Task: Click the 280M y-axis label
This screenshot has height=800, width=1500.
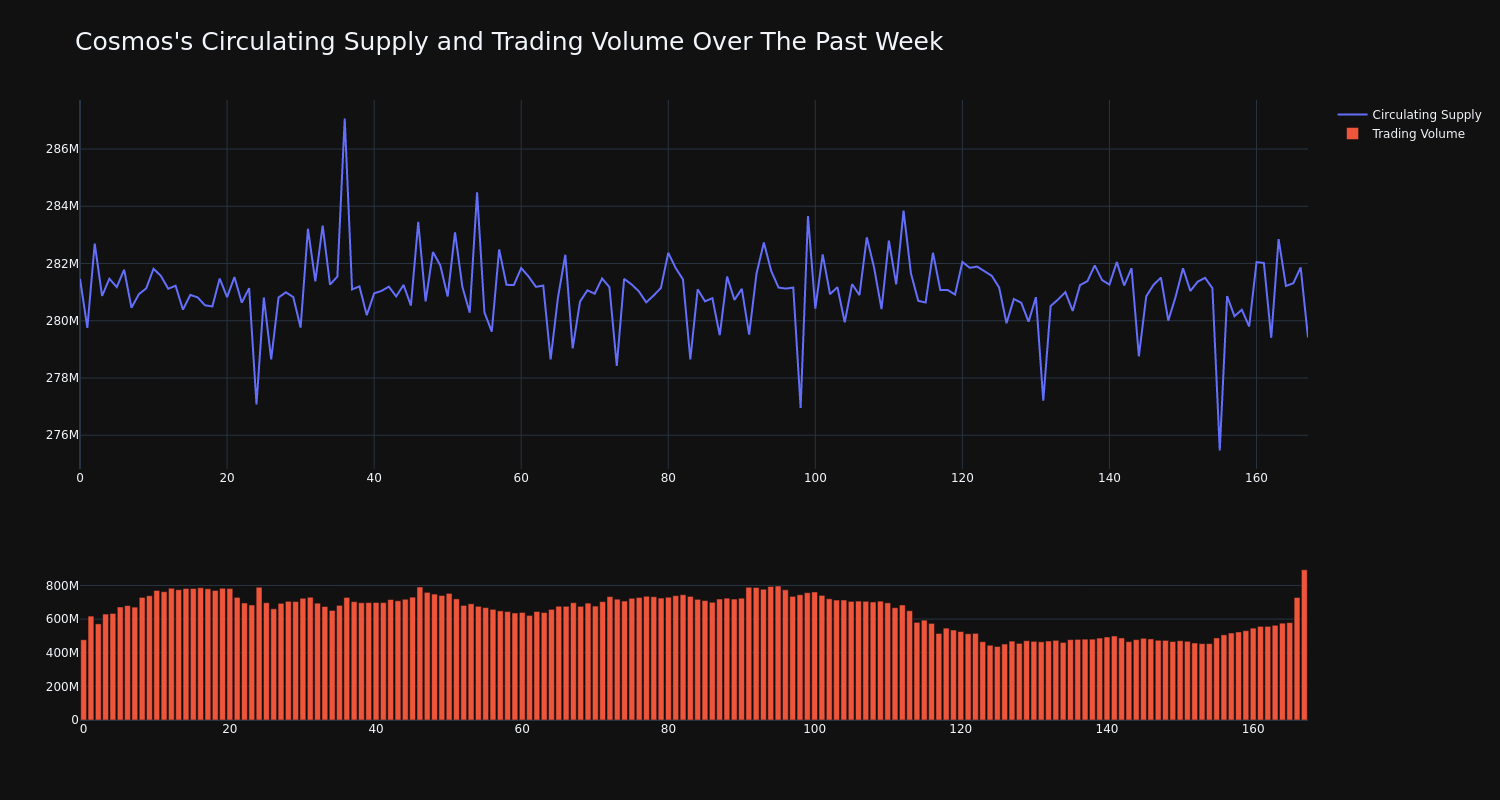Action: pyautogui.click(x=62, y=321)
